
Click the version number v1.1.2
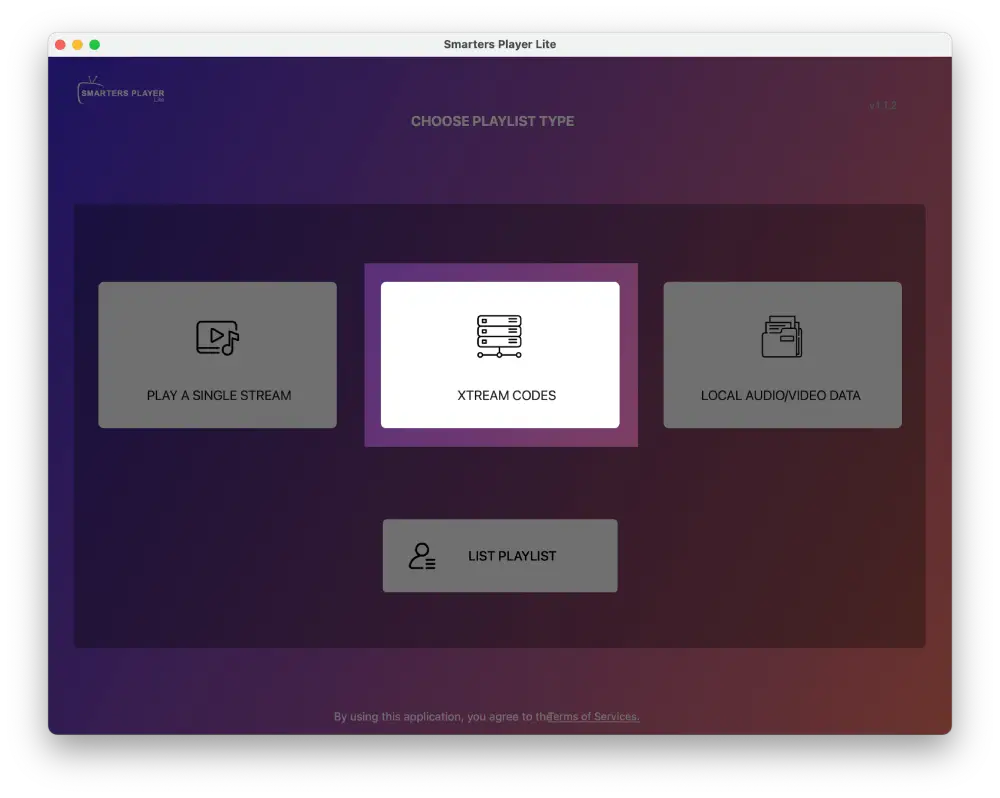point(883,105)
